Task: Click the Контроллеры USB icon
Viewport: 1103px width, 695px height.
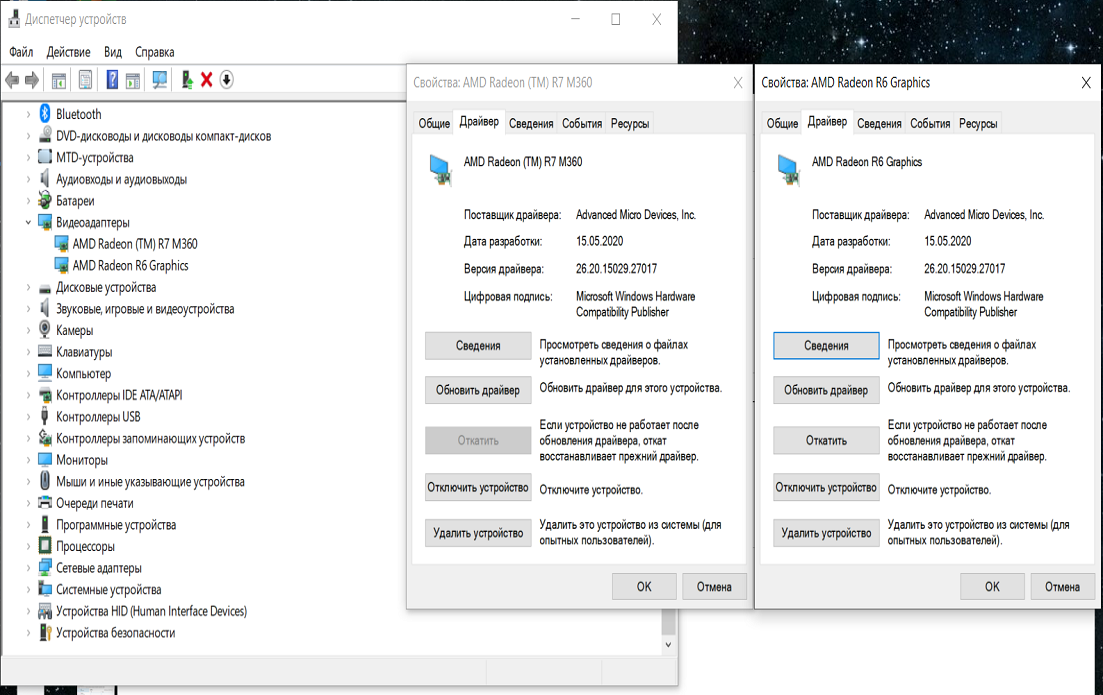Action: click(x=45, y=416)
